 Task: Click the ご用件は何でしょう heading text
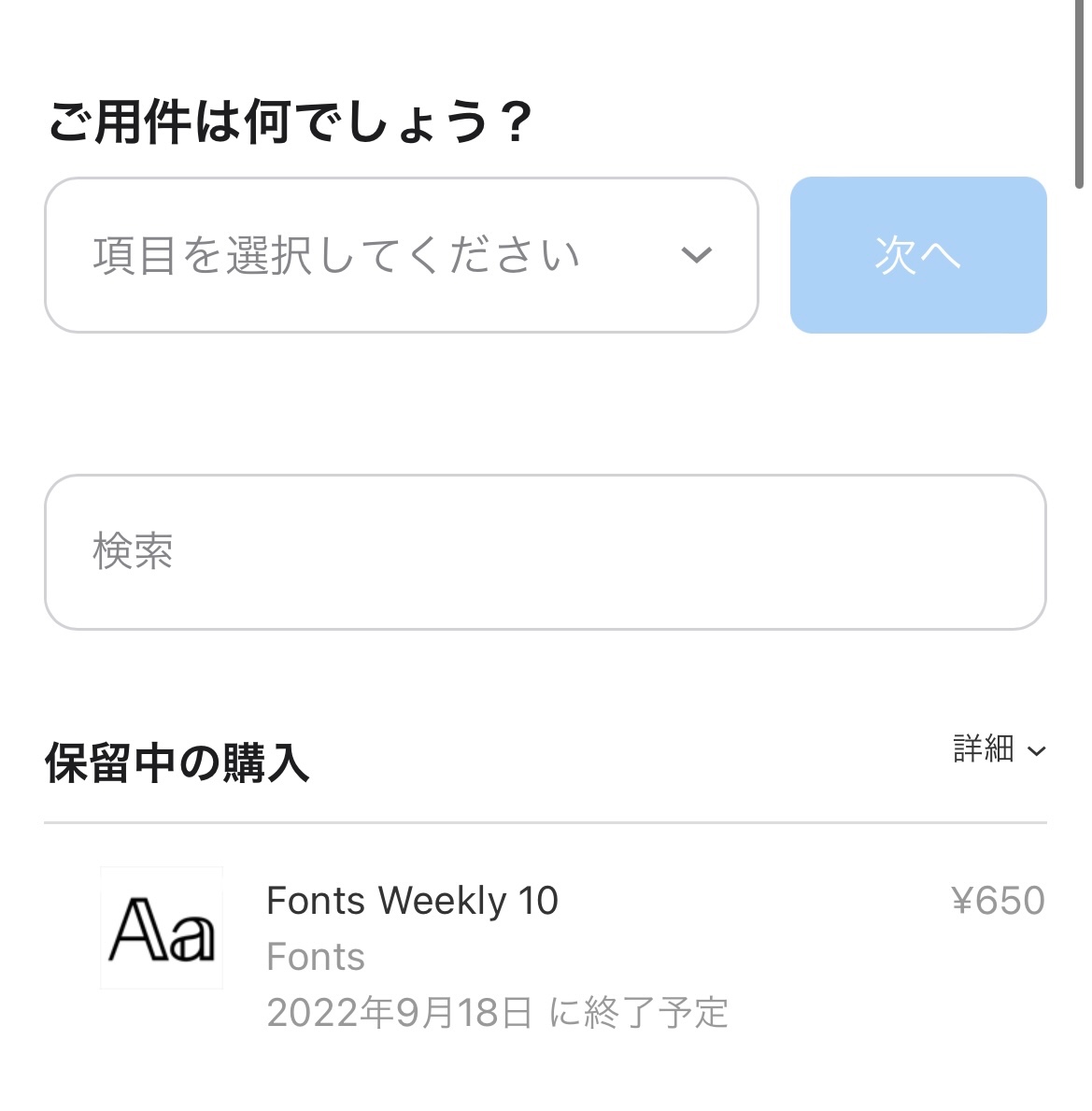click(x=271, y=122)
